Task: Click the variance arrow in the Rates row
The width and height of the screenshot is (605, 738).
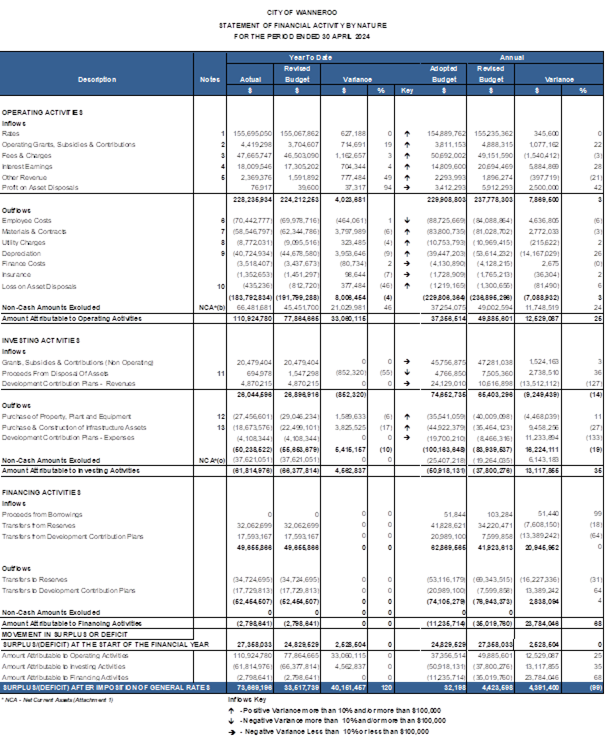Action: pyautogui.click(x=407, y=133)
